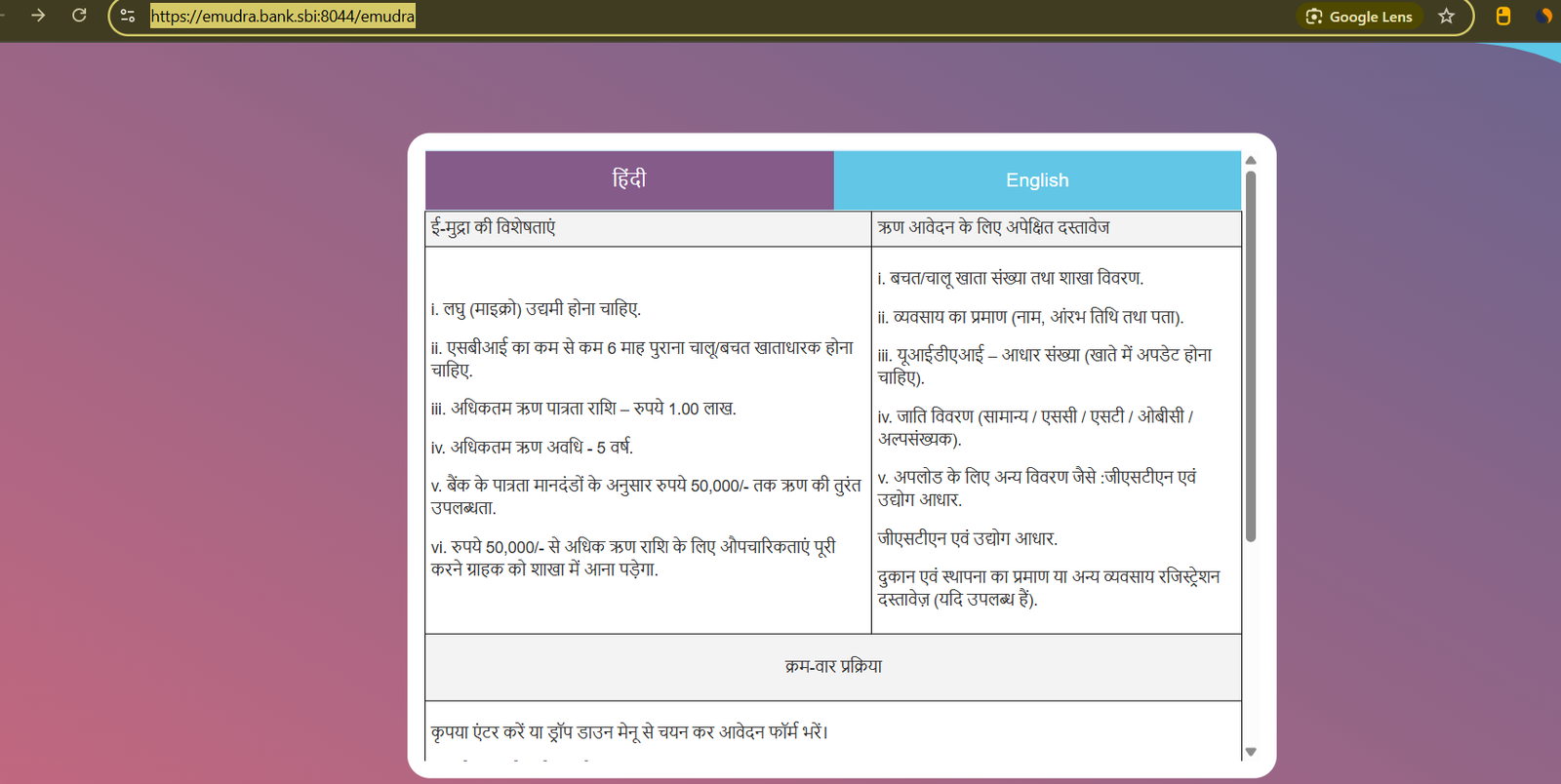
Task: Click standalone 'जीएसटीएन एवं उद्योग आधार.' line
Action: [x=967, y=538]
